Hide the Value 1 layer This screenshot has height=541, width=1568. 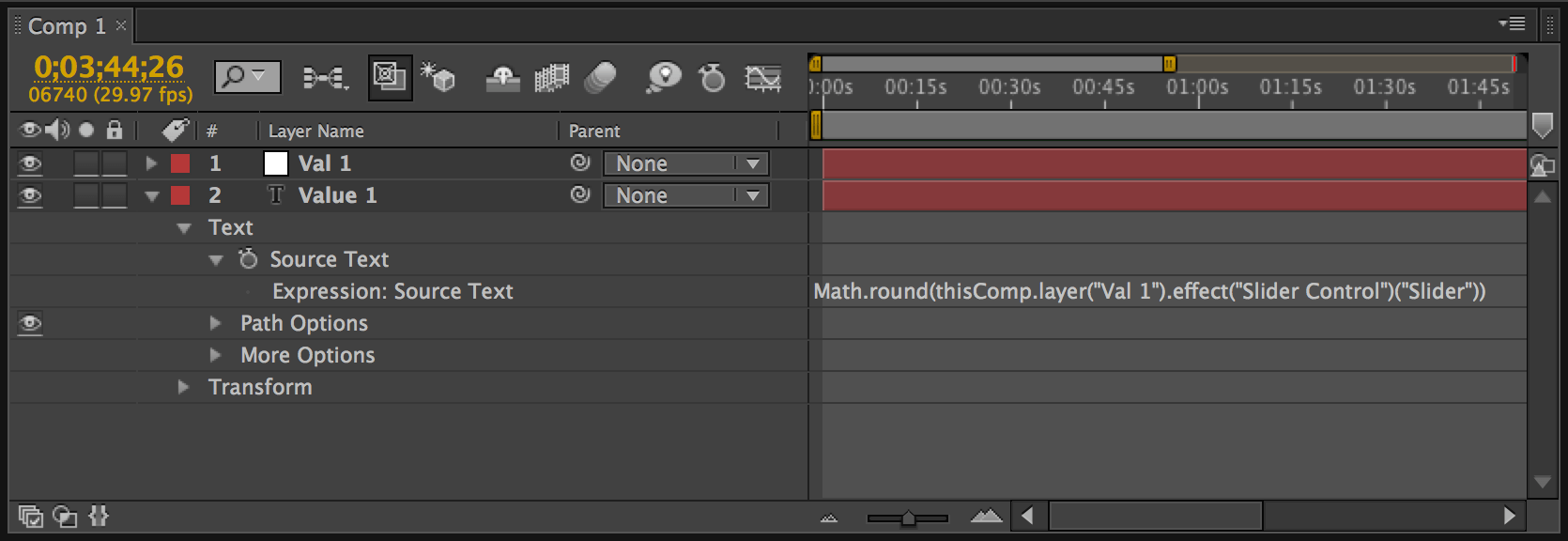click(x=30, y=195)
